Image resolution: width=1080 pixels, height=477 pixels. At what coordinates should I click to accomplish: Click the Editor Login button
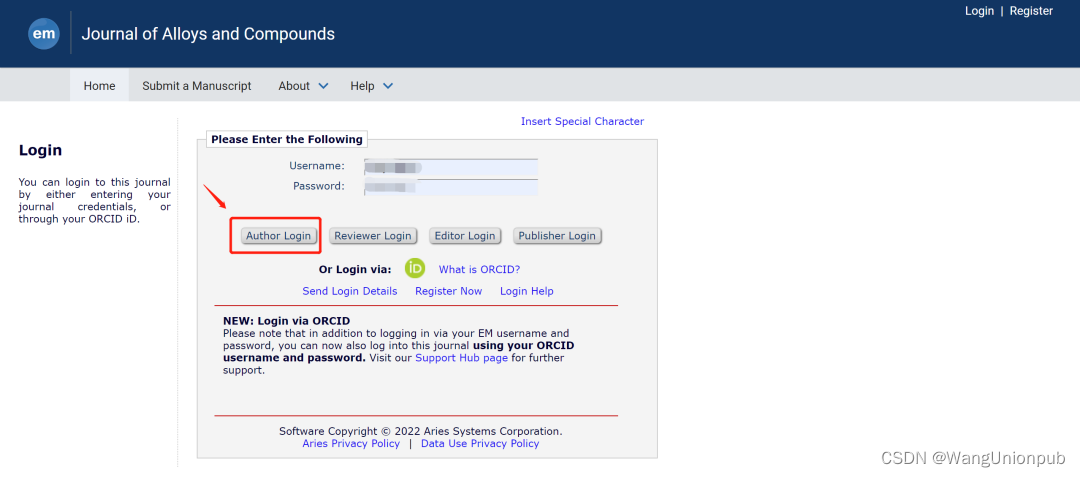(465, 236)
